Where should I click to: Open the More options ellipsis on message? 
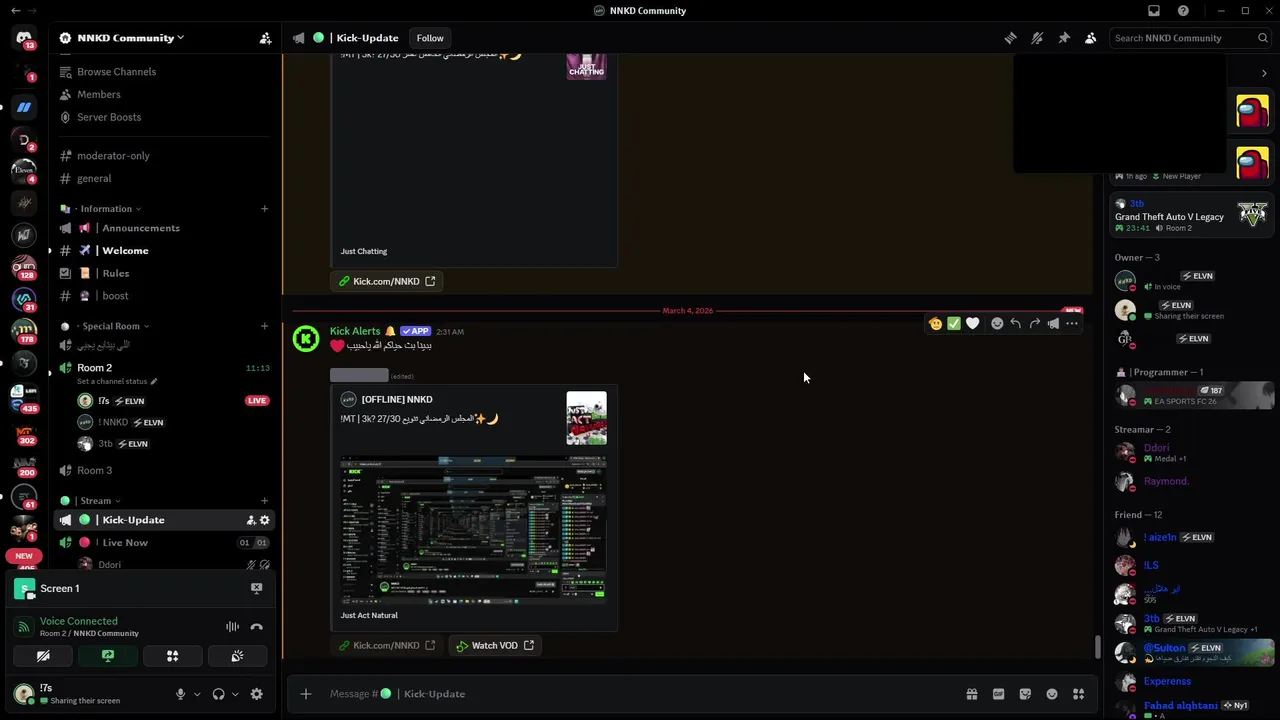pyautogui.click(x=1072, y=323)
